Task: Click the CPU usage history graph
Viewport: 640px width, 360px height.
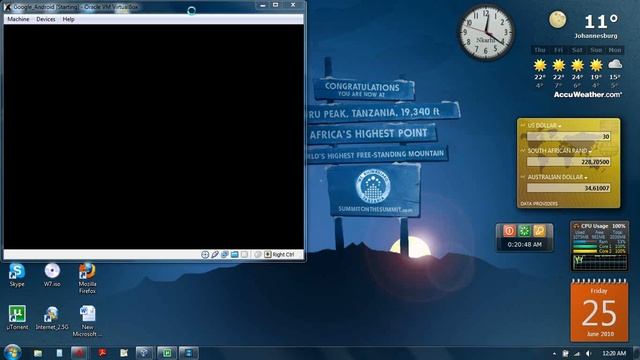Action: (600, 262)
